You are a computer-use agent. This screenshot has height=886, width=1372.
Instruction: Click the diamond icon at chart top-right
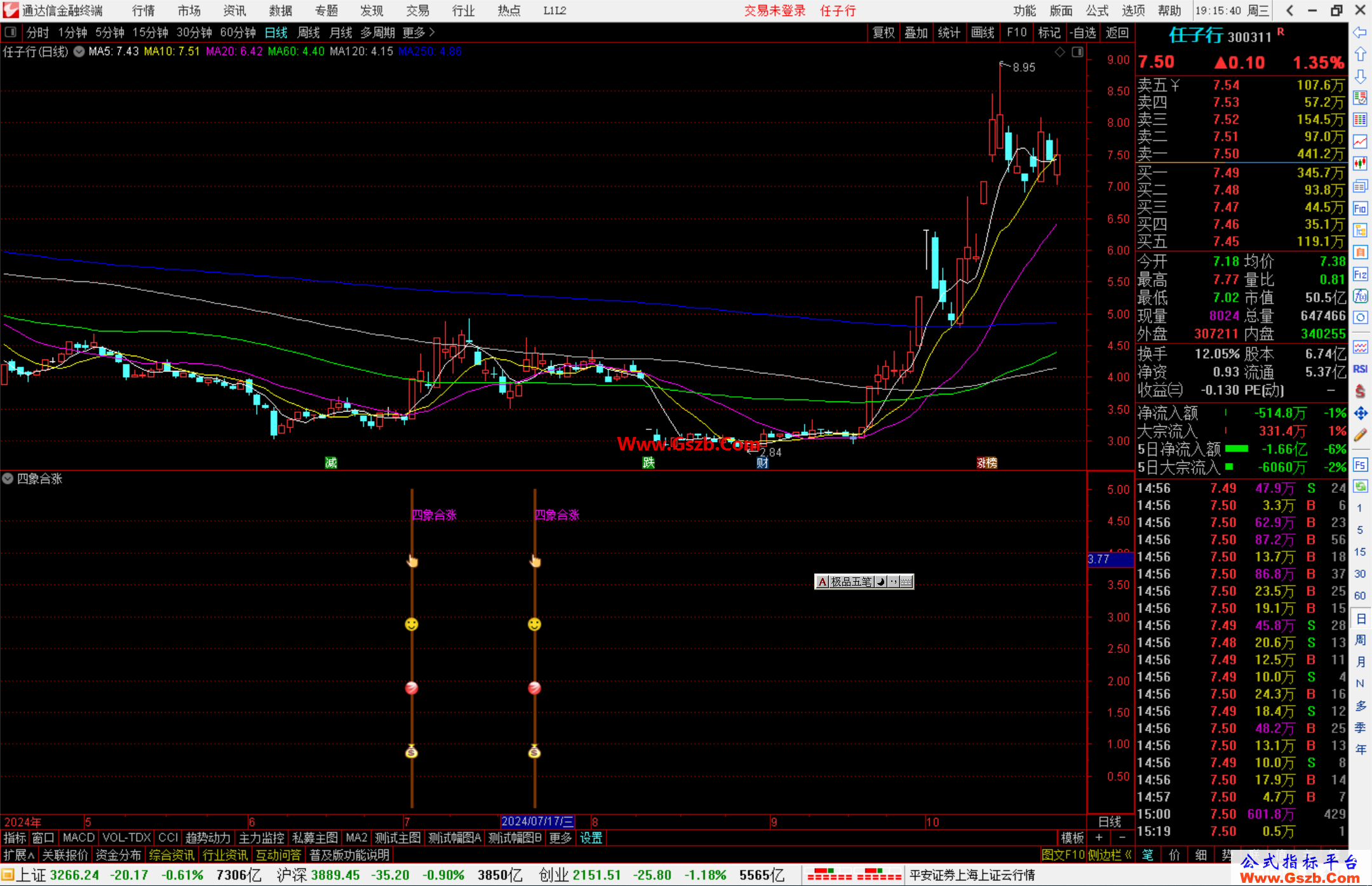1059,52
